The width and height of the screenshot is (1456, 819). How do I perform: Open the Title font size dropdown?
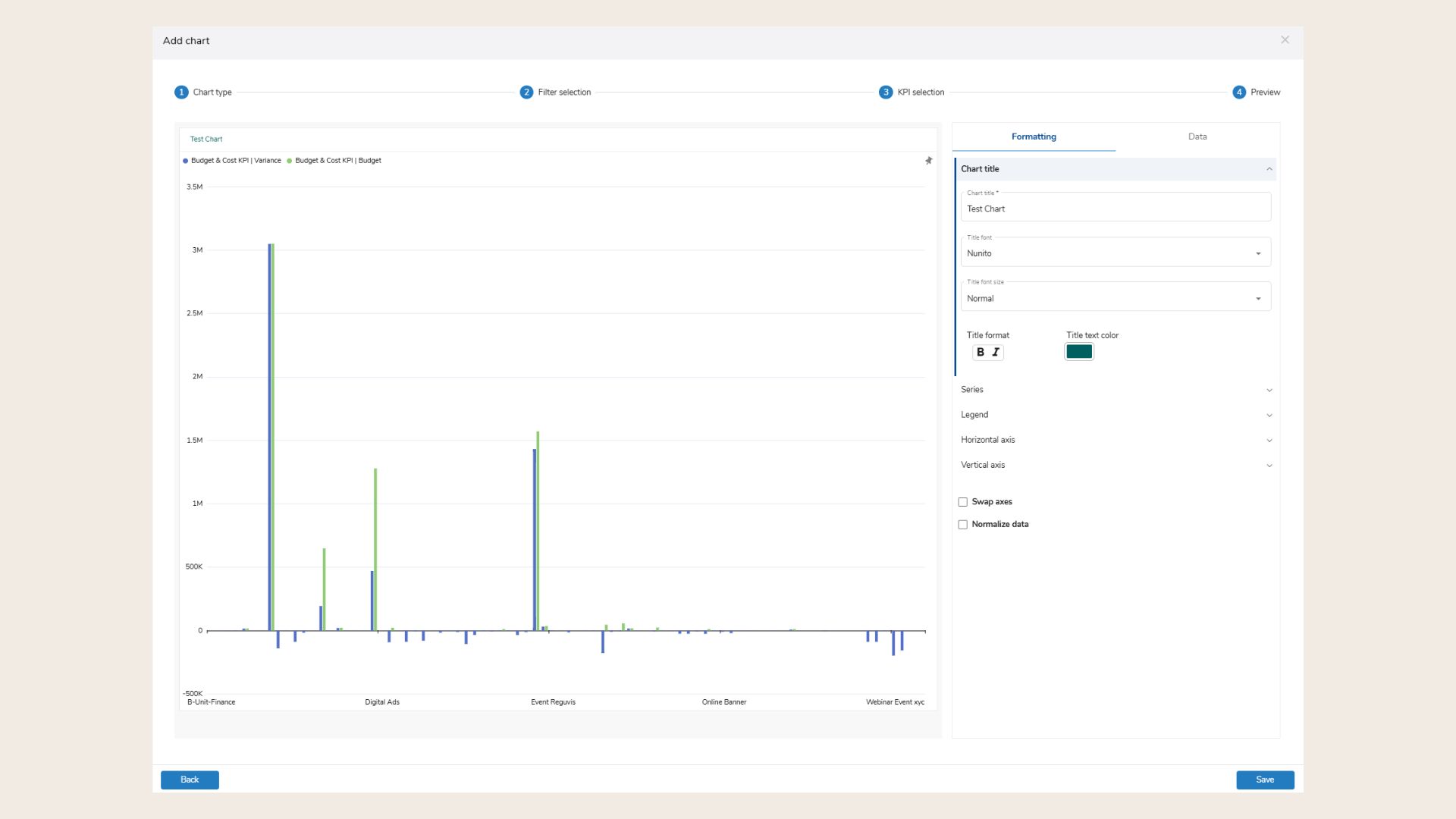[x=1115, y=298]
